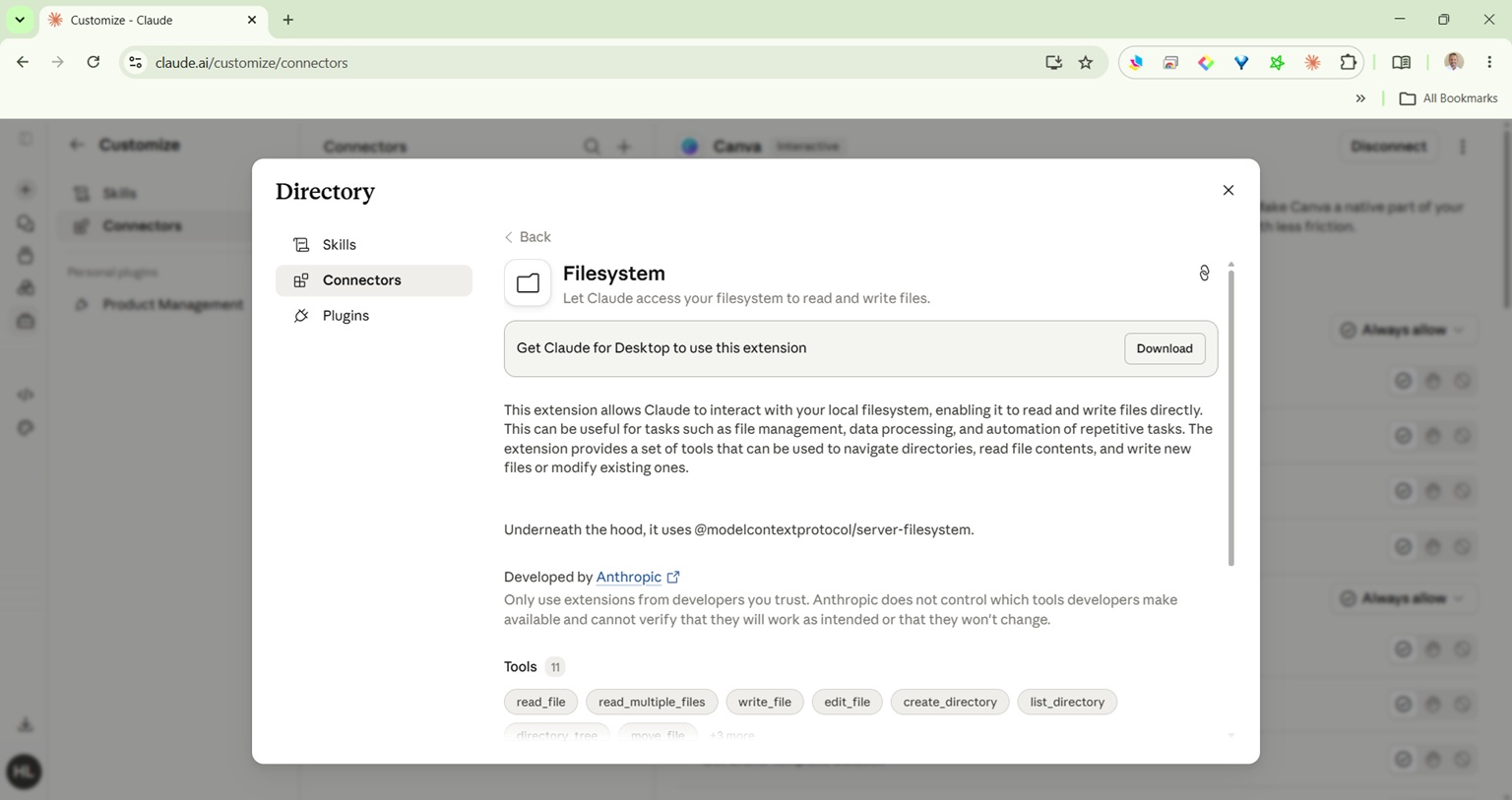Click the Plugins plug icon in Directory
The width and height of the screenshot is (1512, 800).
point(301,316)
